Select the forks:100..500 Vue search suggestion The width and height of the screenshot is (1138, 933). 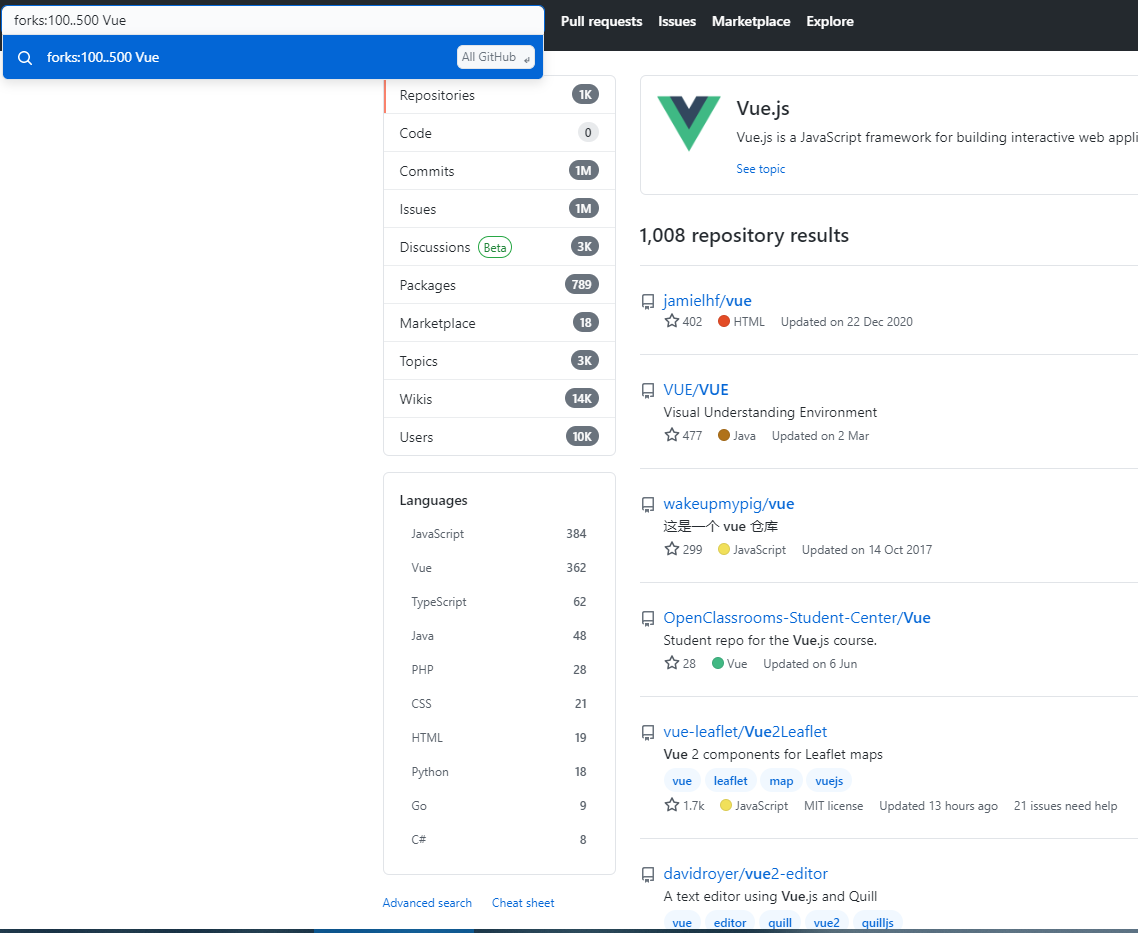point(273,57)
